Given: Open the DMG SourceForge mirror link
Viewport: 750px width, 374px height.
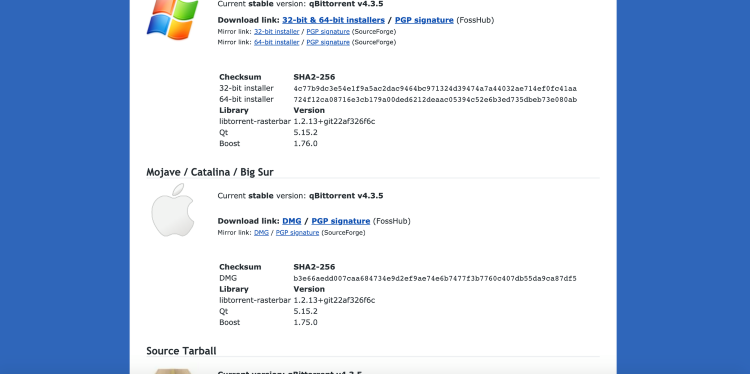Looking at the screenshot, I should [261, 232].
